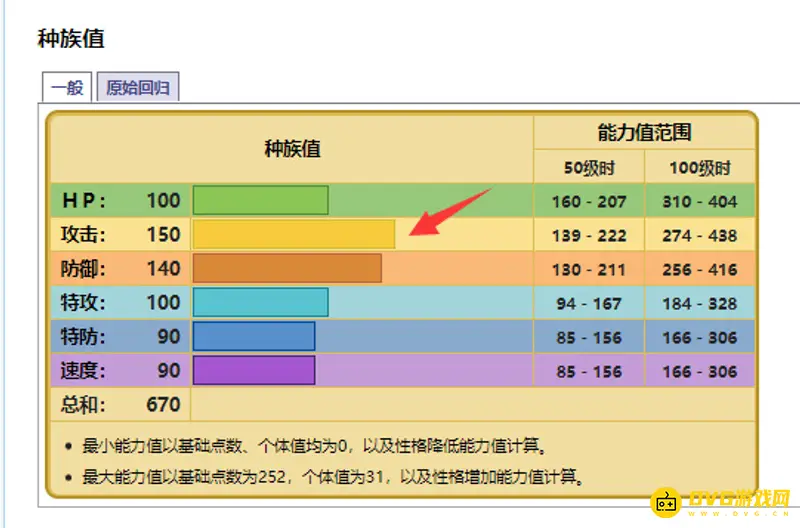Select the yellow 攻击 stat bar
This screenshot has height=528, width=800.
tap(293, 234)
